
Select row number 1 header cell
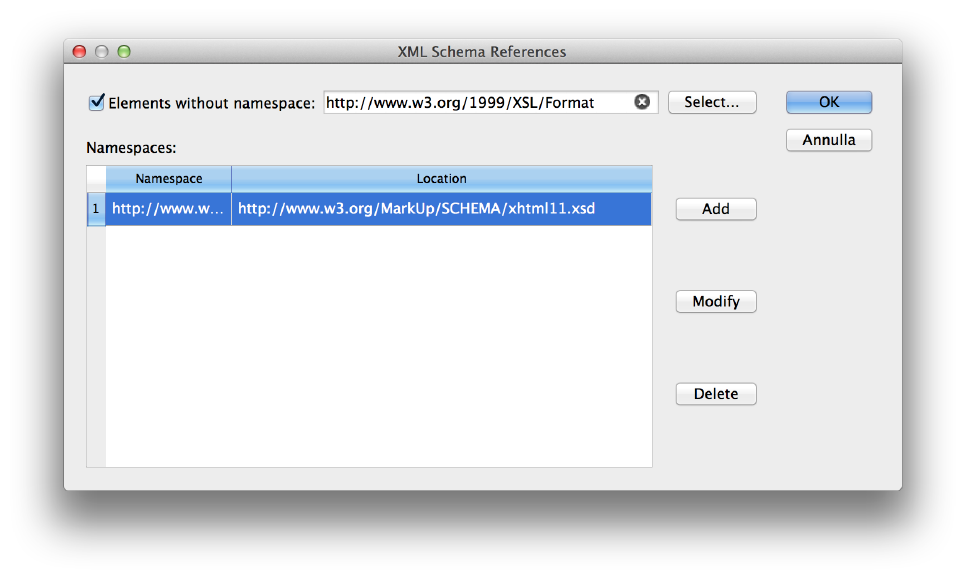pyautogui.click(x=96, y=209)
